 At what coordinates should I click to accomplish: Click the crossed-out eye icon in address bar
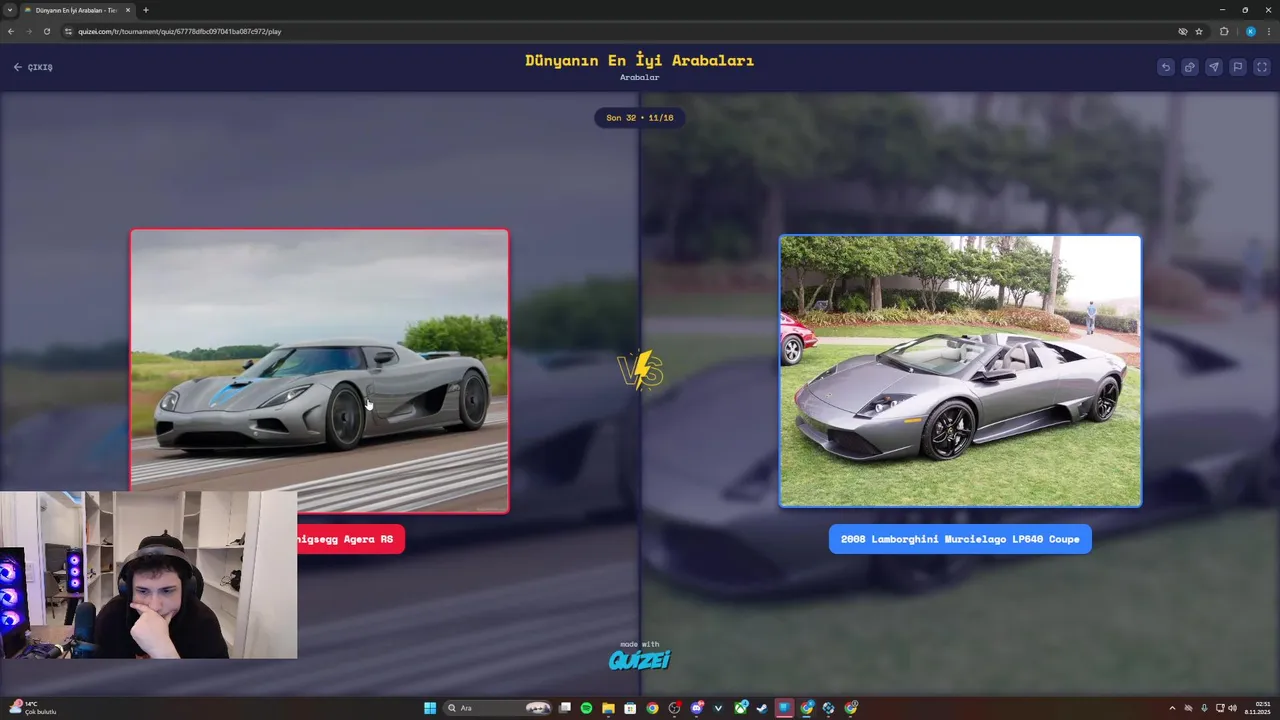(x=1183, y=31)
